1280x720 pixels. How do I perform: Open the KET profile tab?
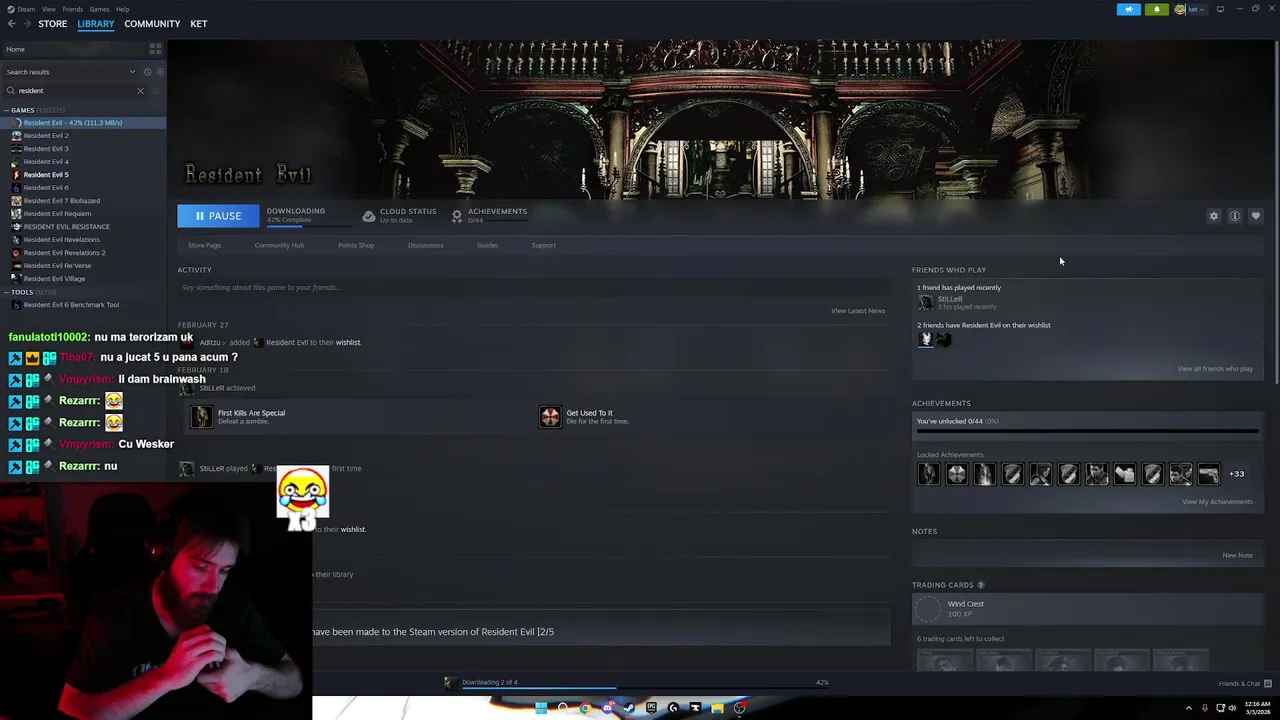pyautogui.click(x=199, y=24)
